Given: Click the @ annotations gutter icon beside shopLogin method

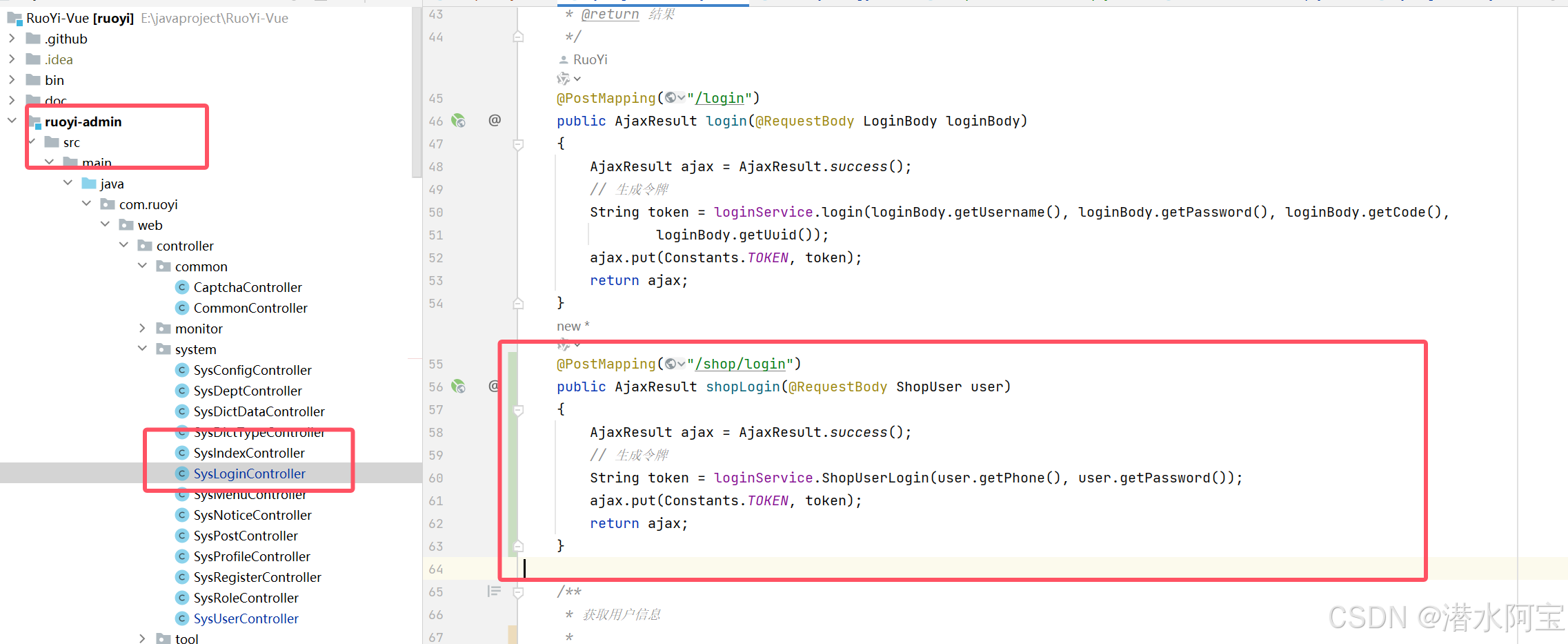Looking at the screenshot, I should 493,387.
